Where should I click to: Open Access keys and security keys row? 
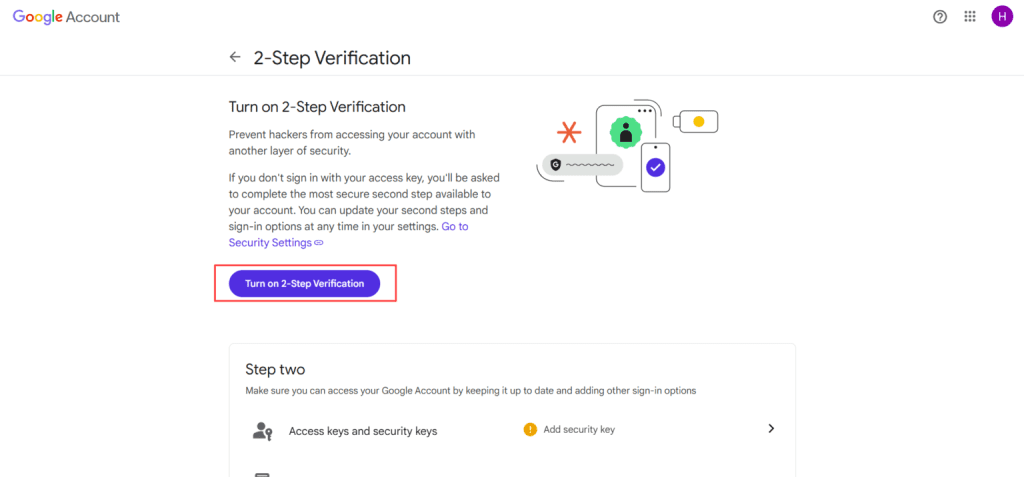tap(513, 430)
